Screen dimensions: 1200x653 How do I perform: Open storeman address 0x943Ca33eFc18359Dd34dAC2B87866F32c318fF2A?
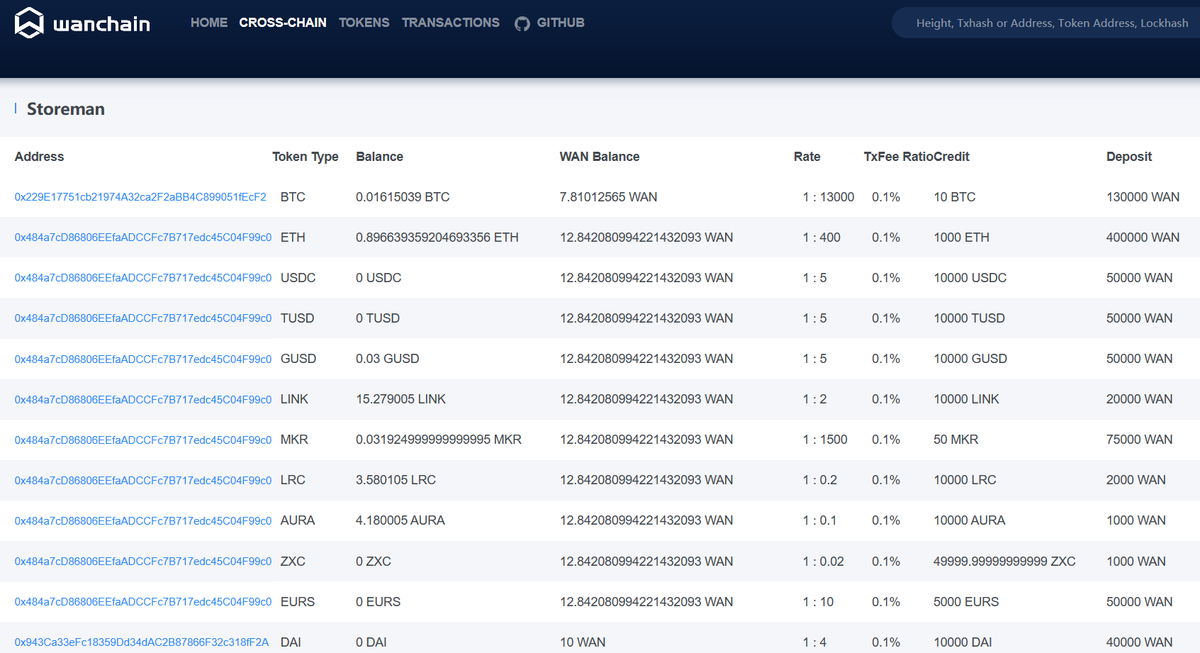[141, 642]
